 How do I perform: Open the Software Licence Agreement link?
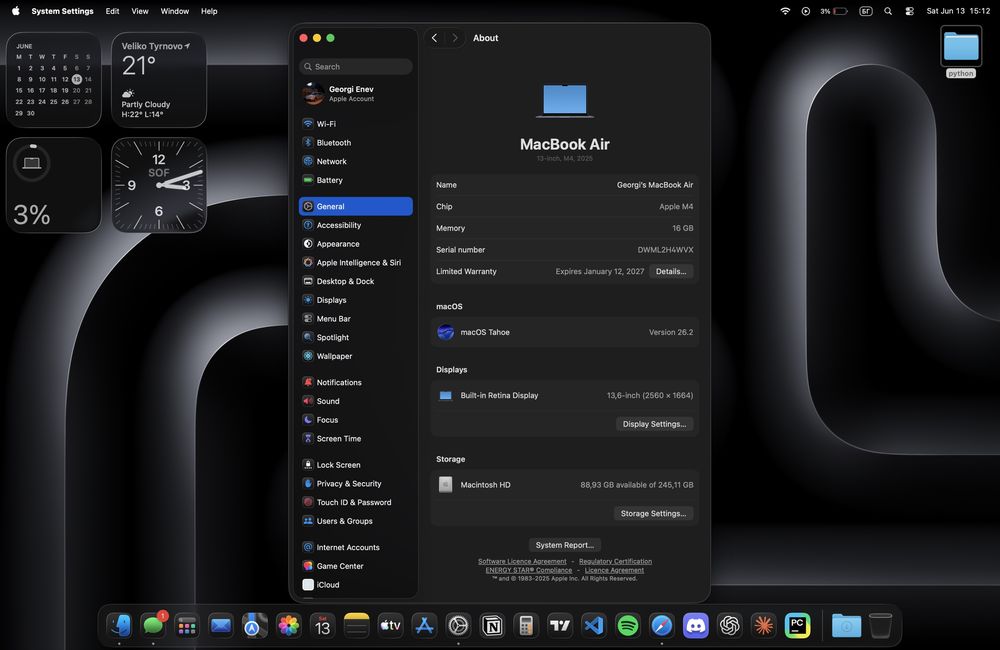522,561
